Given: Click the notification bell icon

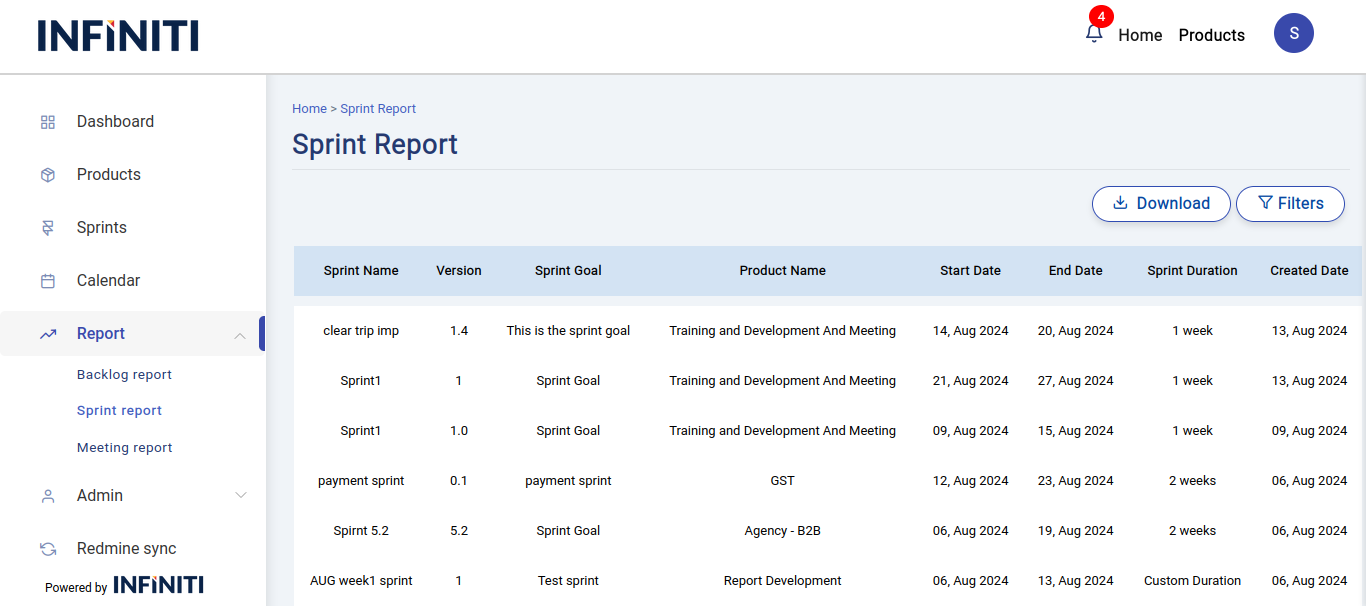Looking at the screenshot, I should coord(1094,34).
